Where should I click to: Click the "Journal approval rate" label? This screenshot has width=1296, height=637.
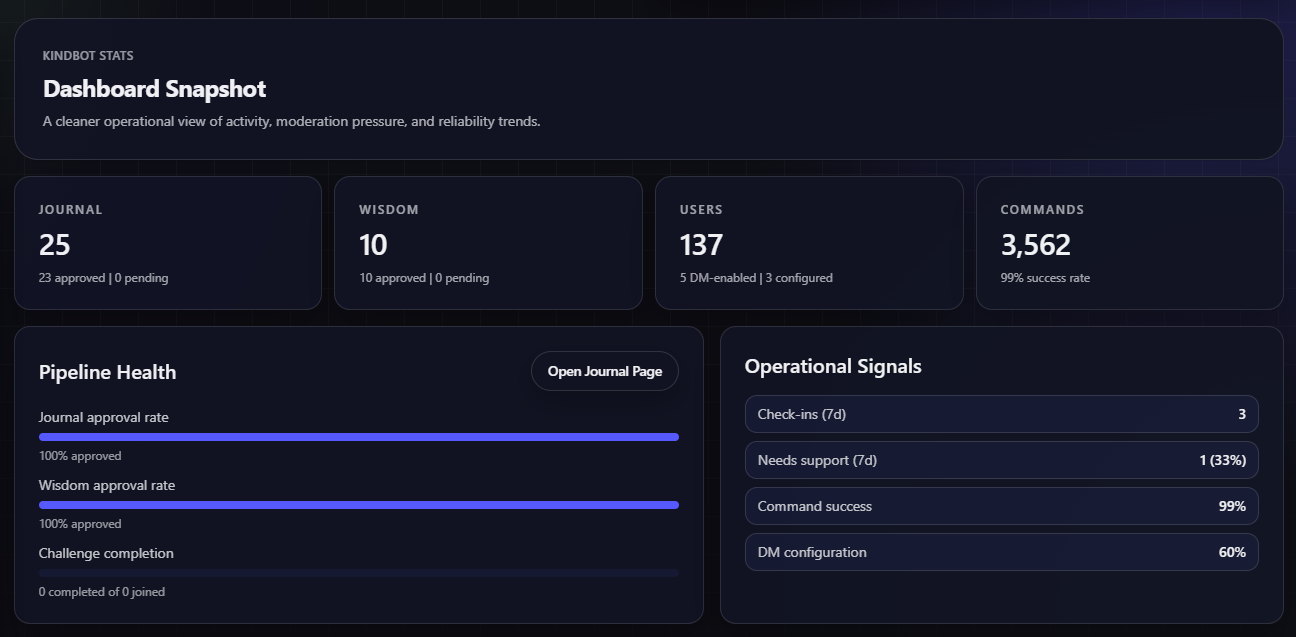[104, 417]
